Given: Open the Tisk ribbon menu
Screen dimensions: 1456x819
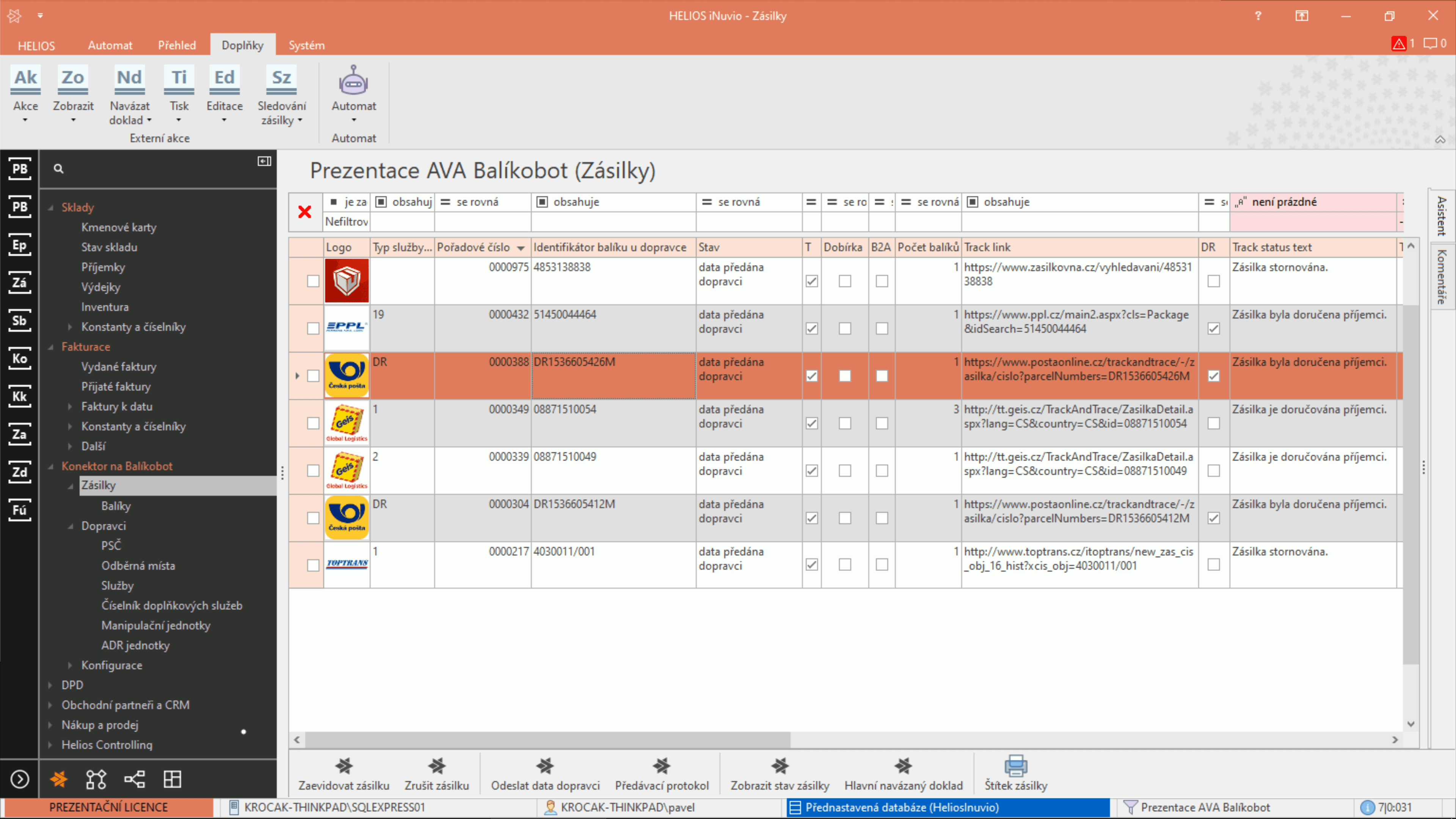Looking at the screenshot, I should coord(179,96).
